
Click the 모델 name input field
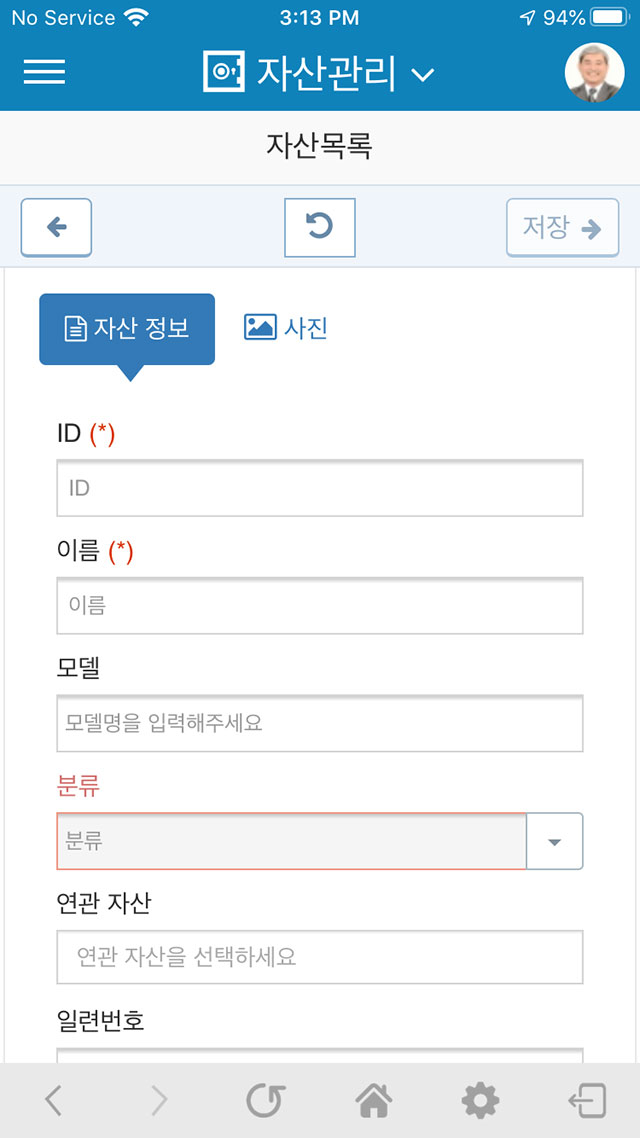click(320, 723)
